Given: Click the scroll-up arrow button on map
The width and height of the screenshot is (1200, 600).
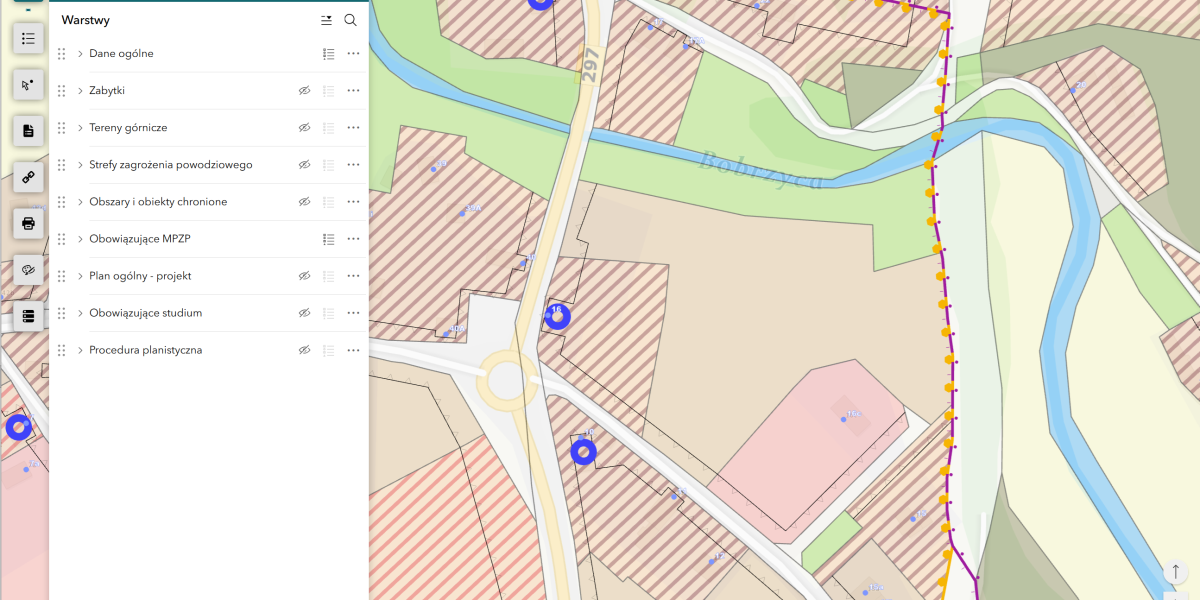Looking at the screenshot, I should click(x=1175, y=571).
